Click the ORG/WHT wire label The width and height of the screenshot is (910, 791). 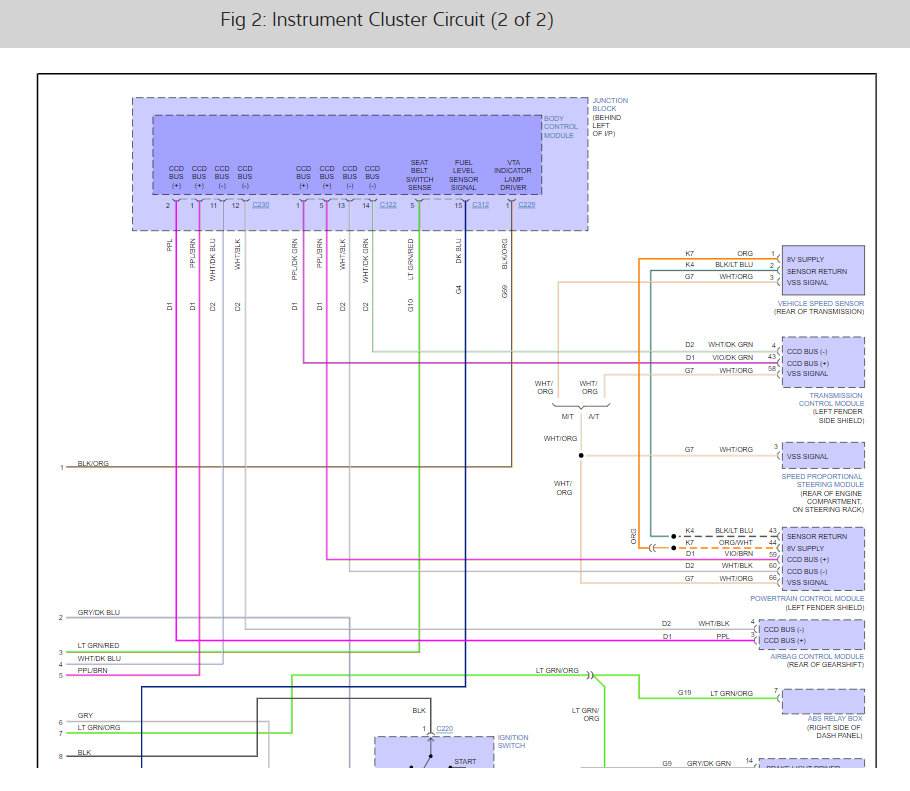click(x=735, y=543)
